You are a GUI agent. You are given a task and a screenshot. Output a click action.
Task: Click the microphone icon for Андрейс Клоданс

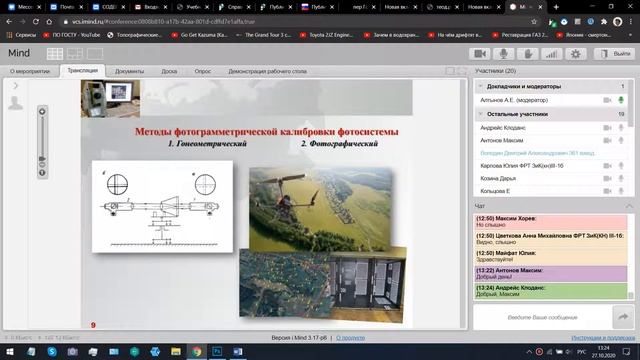[x=621, y=128]
